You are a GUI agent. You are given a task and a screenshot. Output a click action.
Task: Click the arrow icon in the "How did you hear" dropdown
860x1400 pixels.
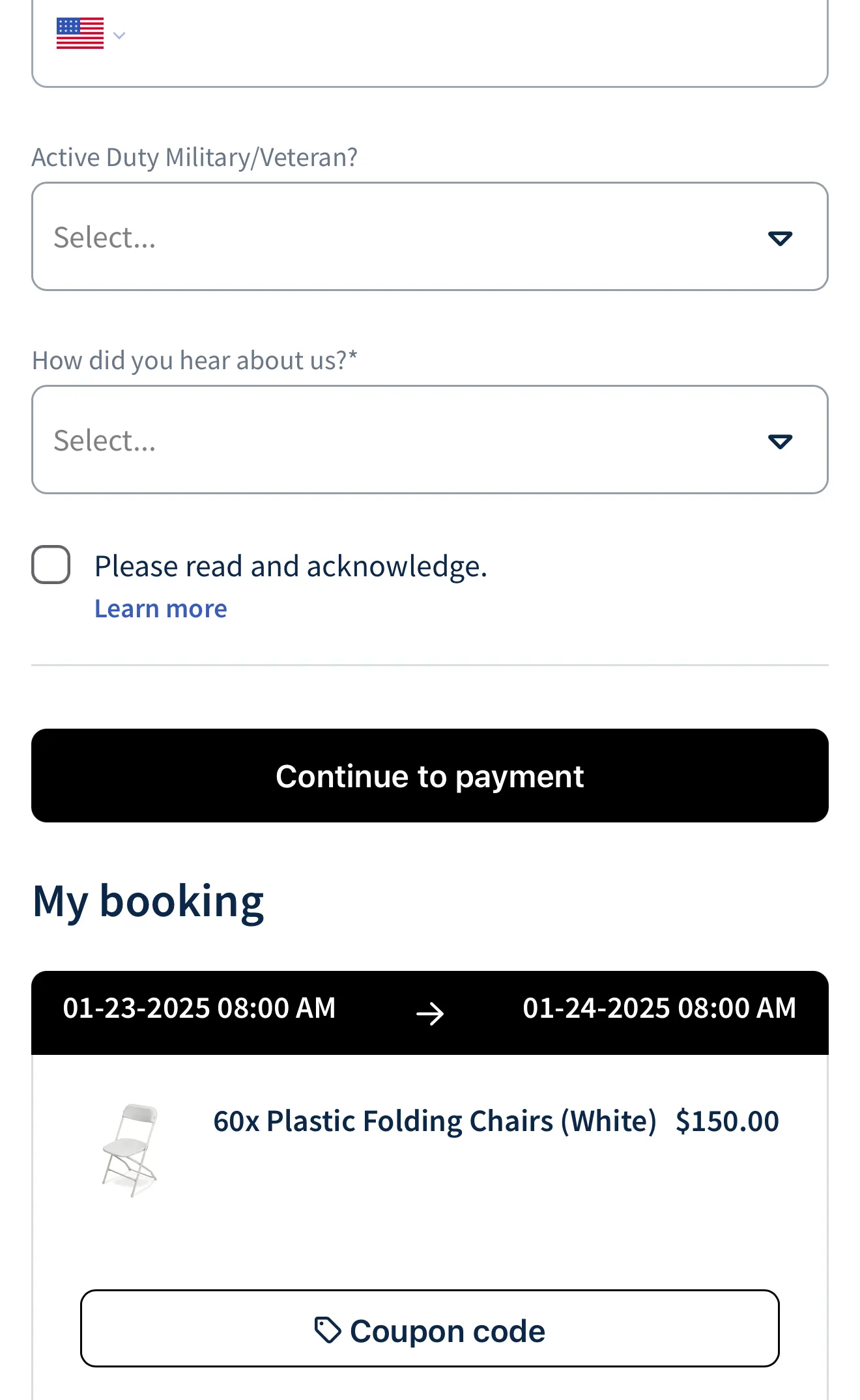[780, 441]
